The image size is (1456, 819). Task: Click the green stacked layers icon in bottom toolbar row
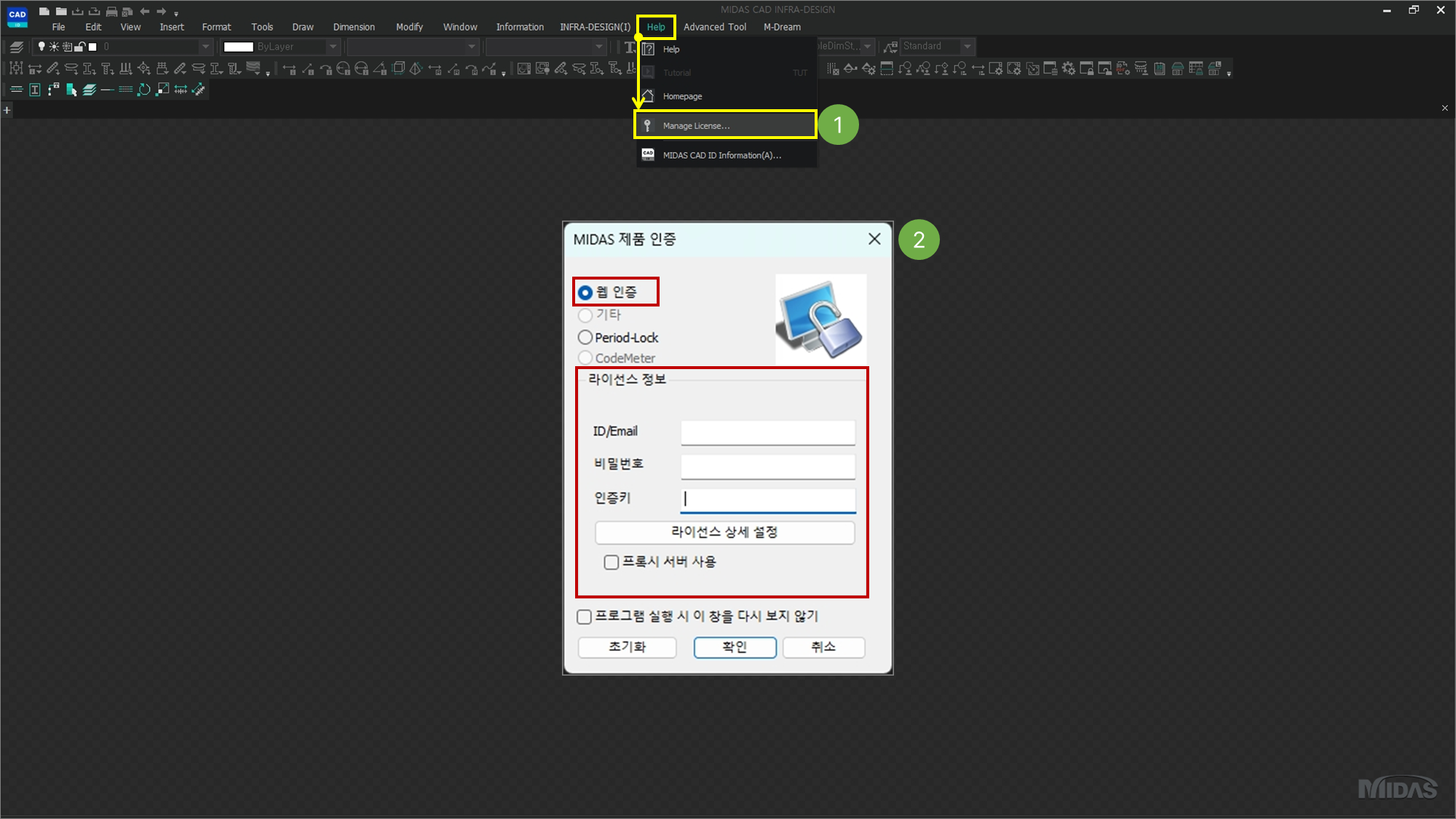click(x=90, y=90)
